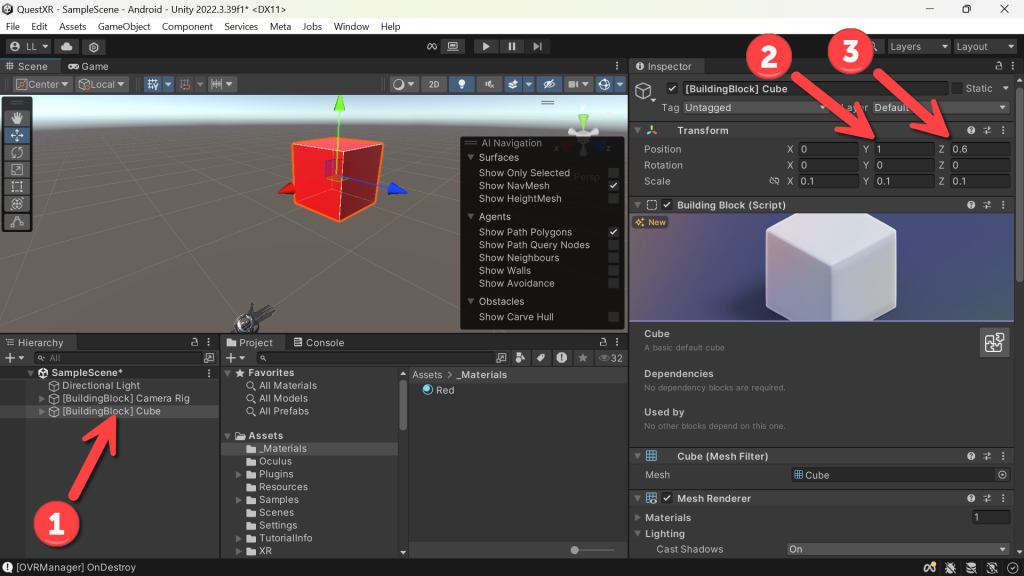Toggle scene visibility eye icon
Viewport: 1024px width, 576px height.
[549, 84]
